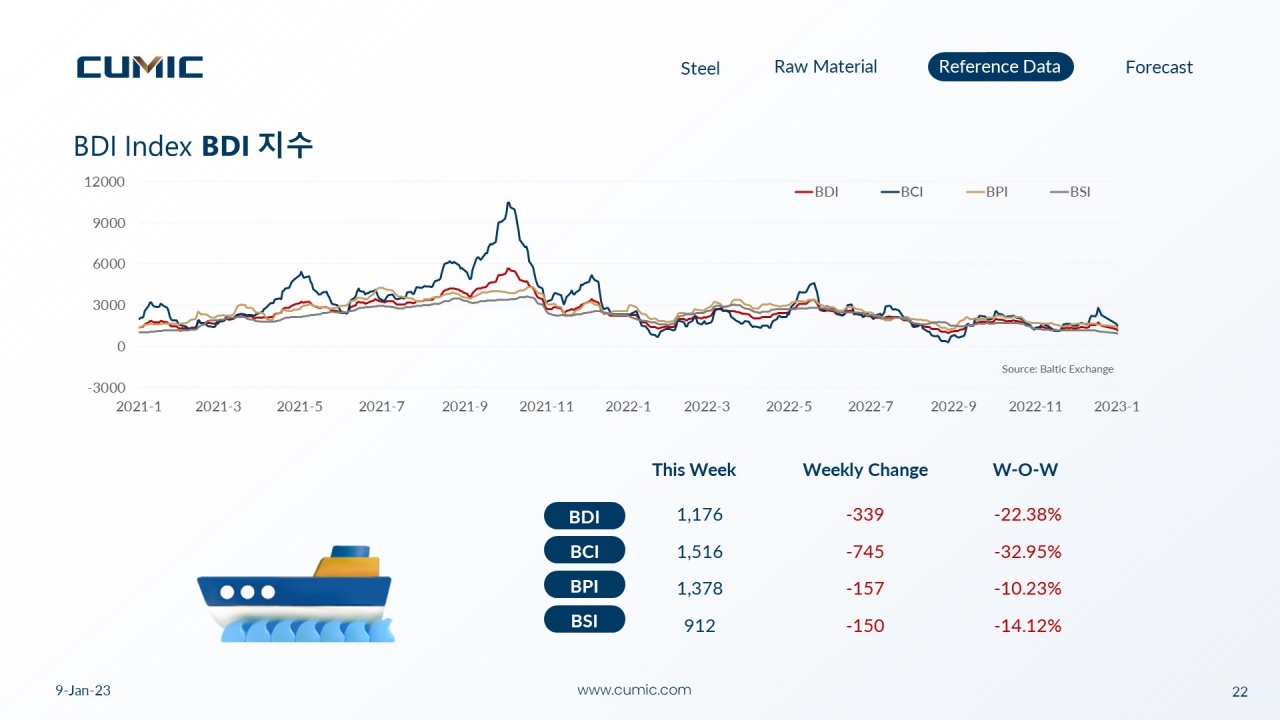Click the BDI pill label
The width and height of the screenshot is (1280, 720).
click(584, 516)
